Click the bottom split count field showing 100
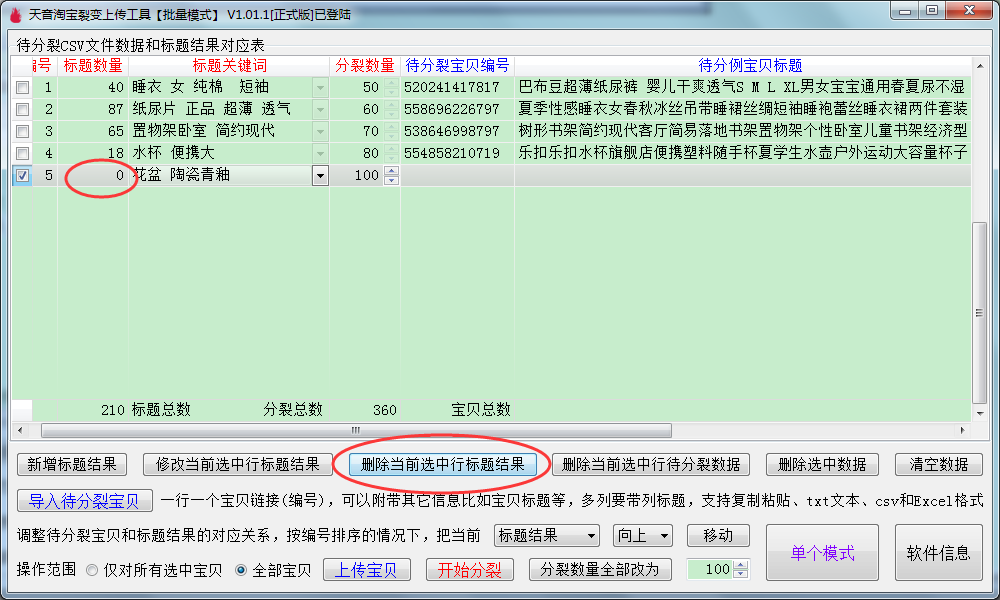Viewport: 1000px width, 600px height. pos(712,570)
